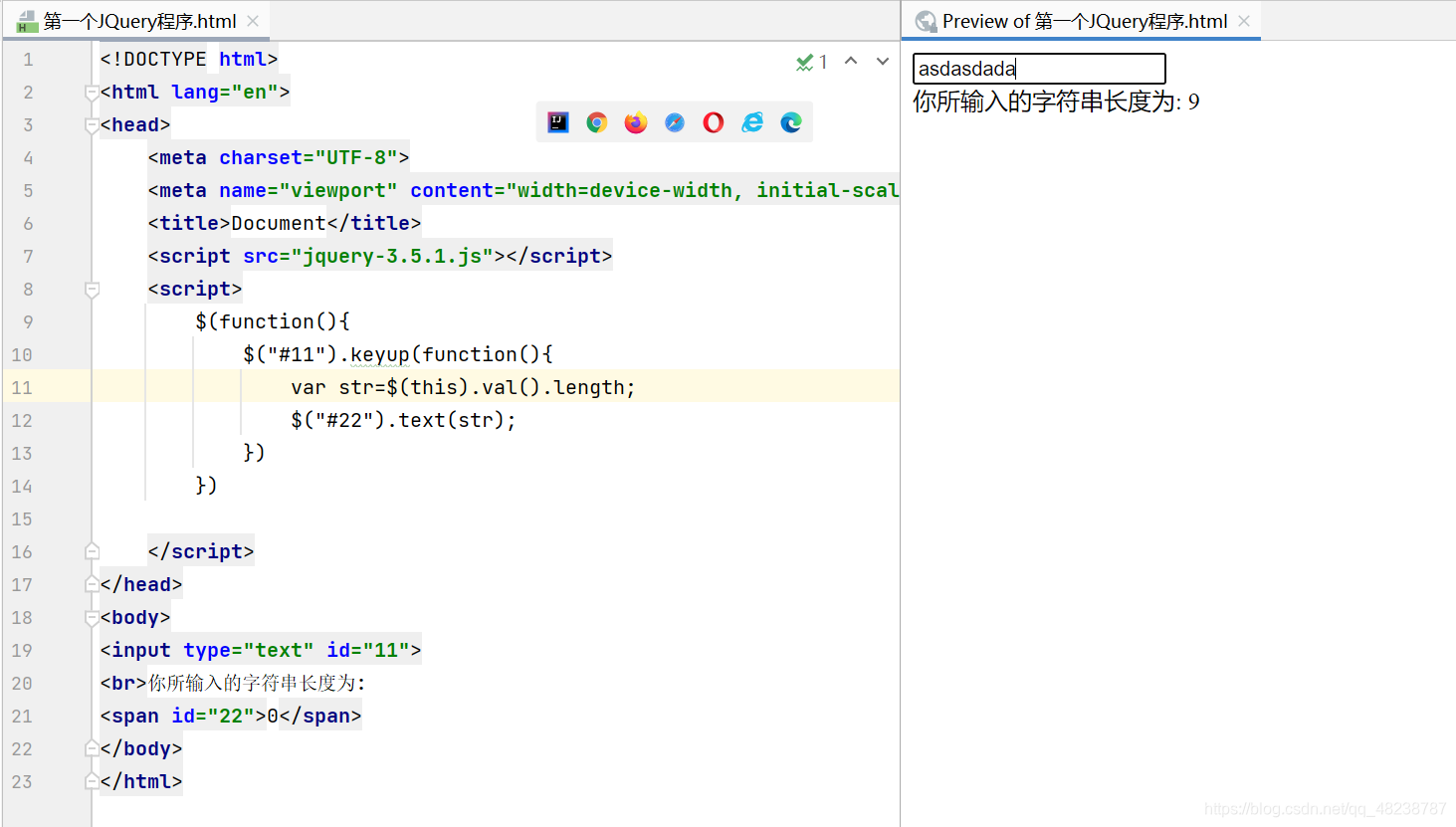Image resolution: width=1456 pixels, height=827 pixels.
Task: Go to previous highlighted problem arrow
Action: (x=851, y=61)
